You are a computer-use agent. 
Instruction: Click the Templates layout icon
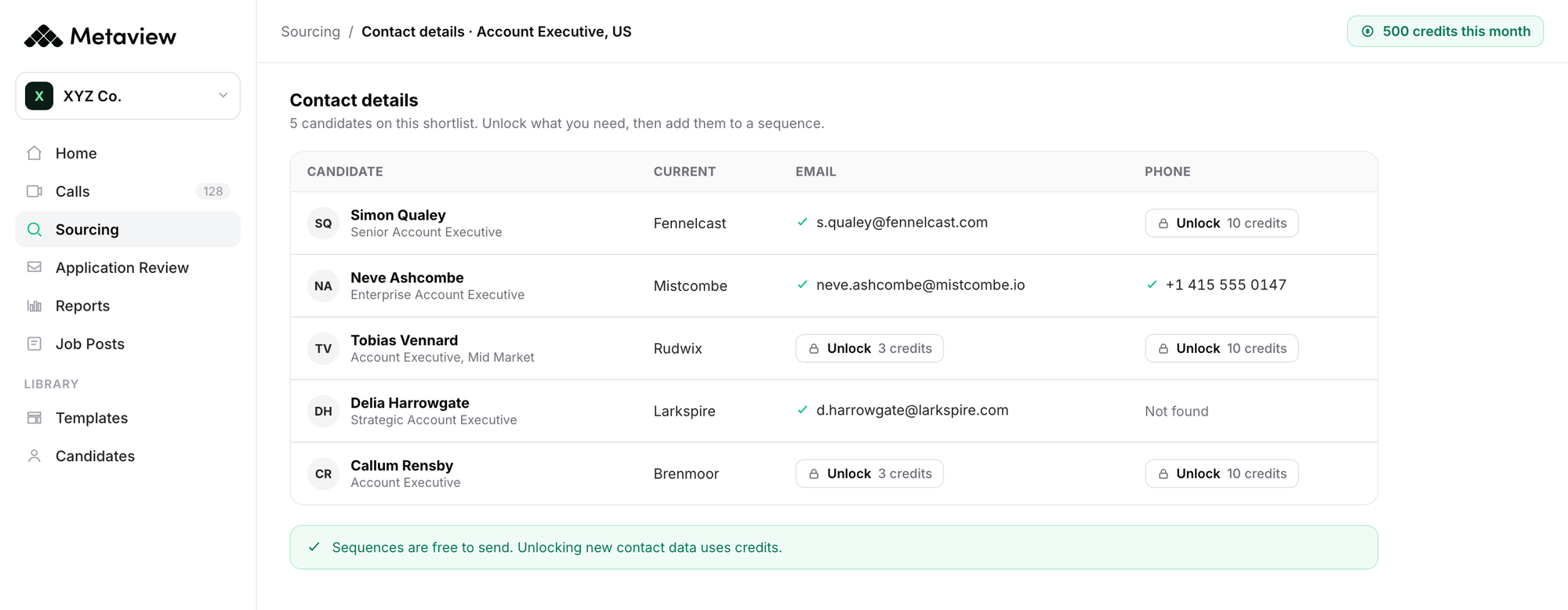(x=34, y=418)
